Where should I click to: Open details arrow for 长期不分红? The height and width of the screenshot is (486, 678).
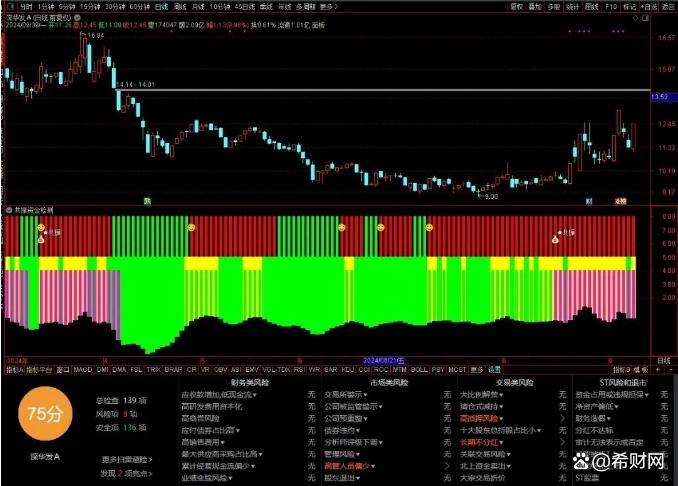(562, 442)
